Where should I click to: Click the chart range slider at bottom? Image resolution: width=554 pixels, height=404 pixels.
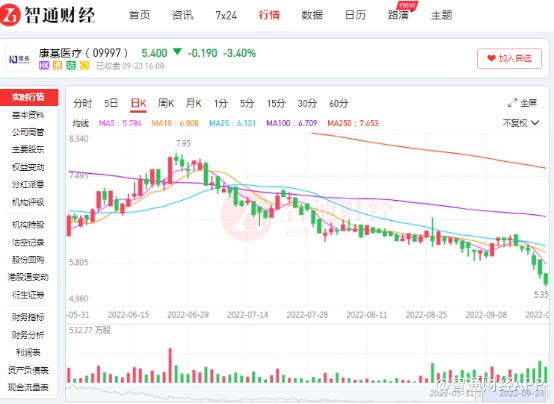click(307, 392)
